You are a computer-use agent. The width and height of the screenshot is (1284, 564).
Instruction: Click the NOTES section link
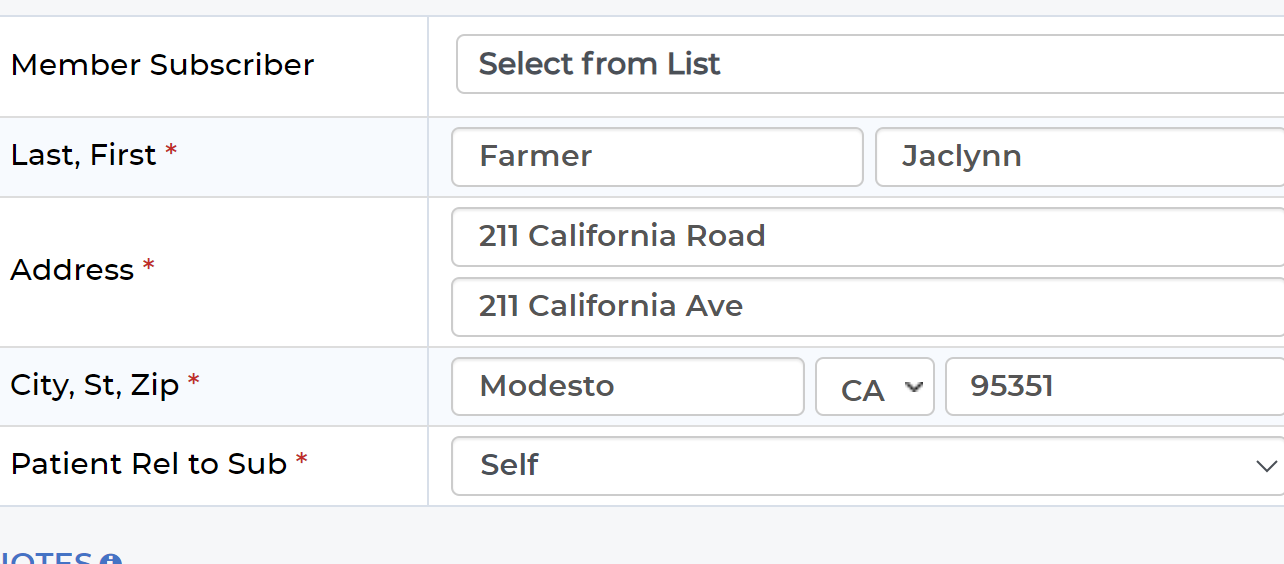coord(46,558)
